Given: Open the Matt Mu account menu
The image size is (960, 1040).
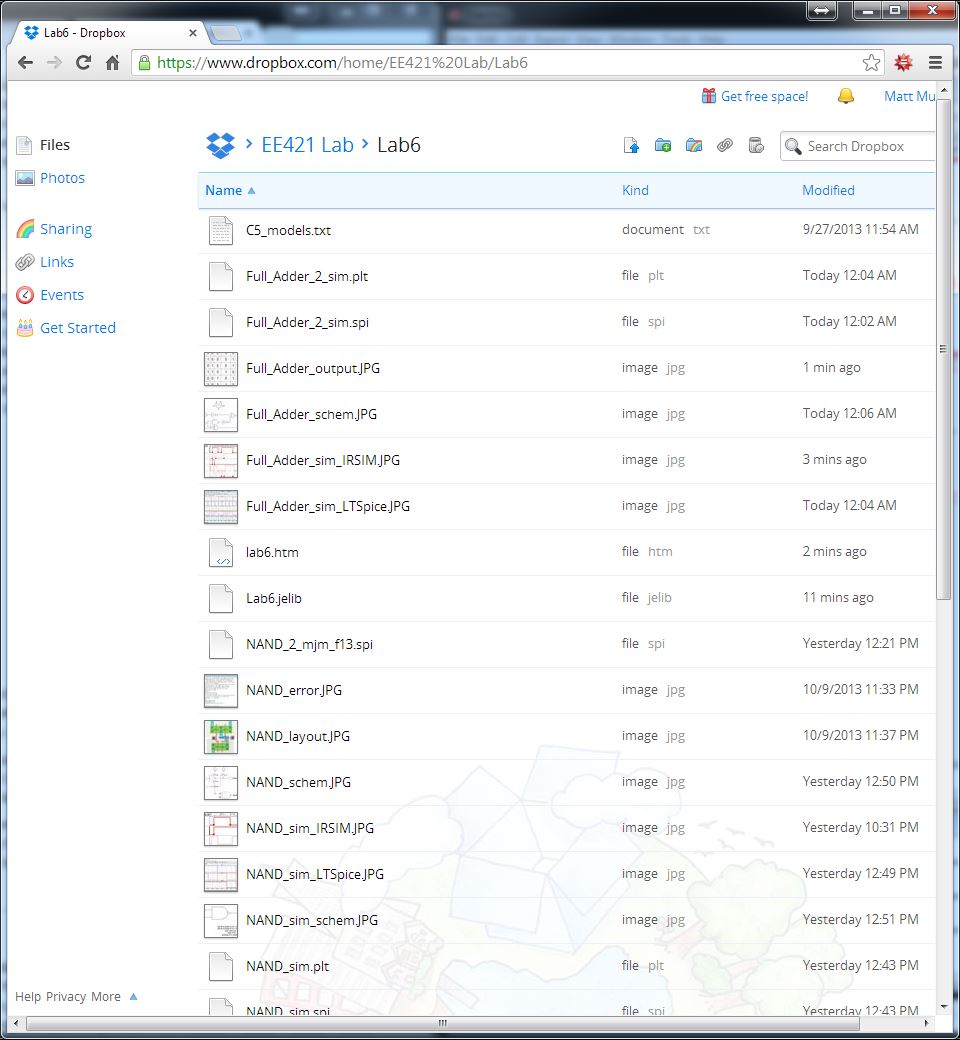Looking at the screenshot, I should pyautogui.click(x=909, y=96).
